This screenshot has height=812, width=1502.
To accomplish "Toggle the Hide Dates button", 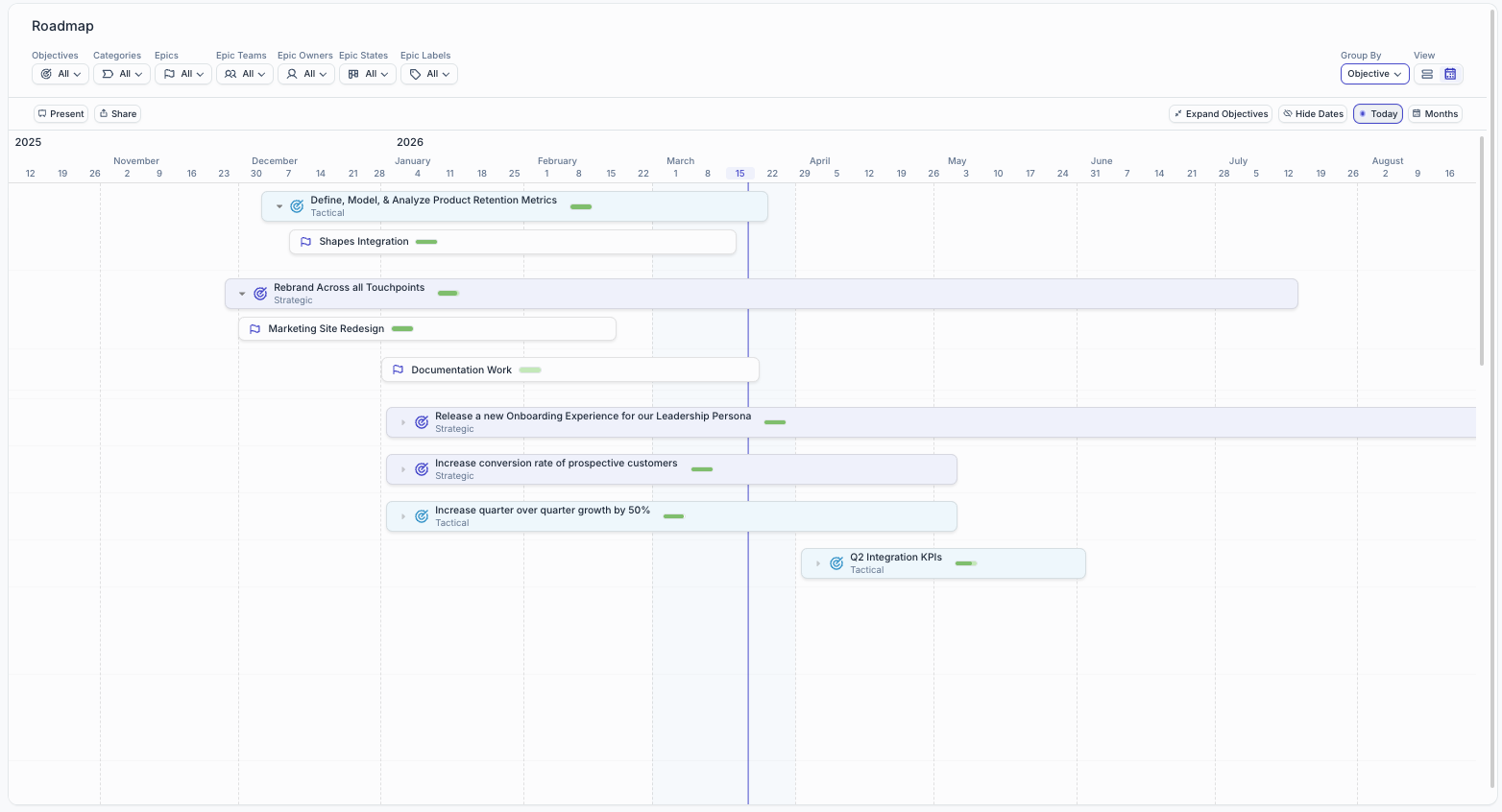I will [x=1313, y=113].
